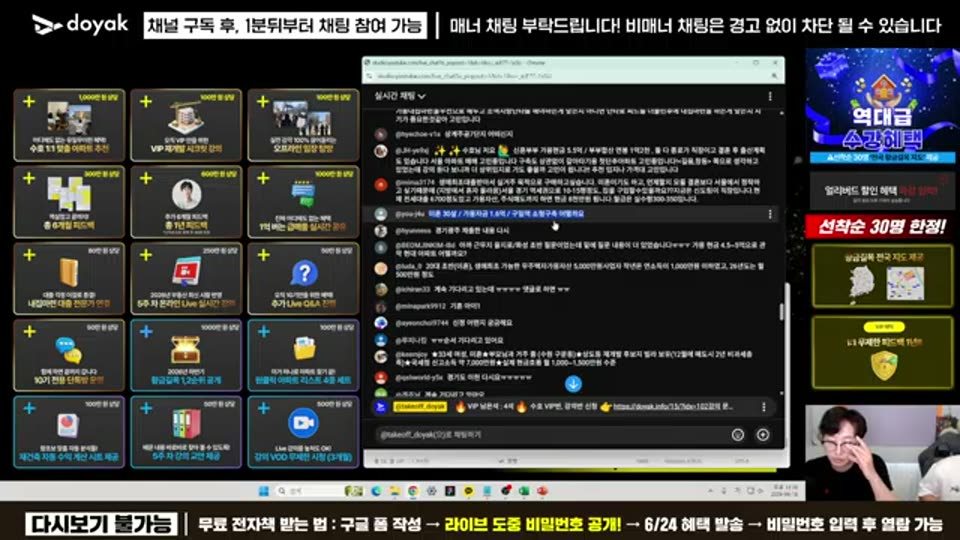Click the live chat vertical scrollbar thumb
The width and height of the screenshot is (960, 540).
click(781, 312)
